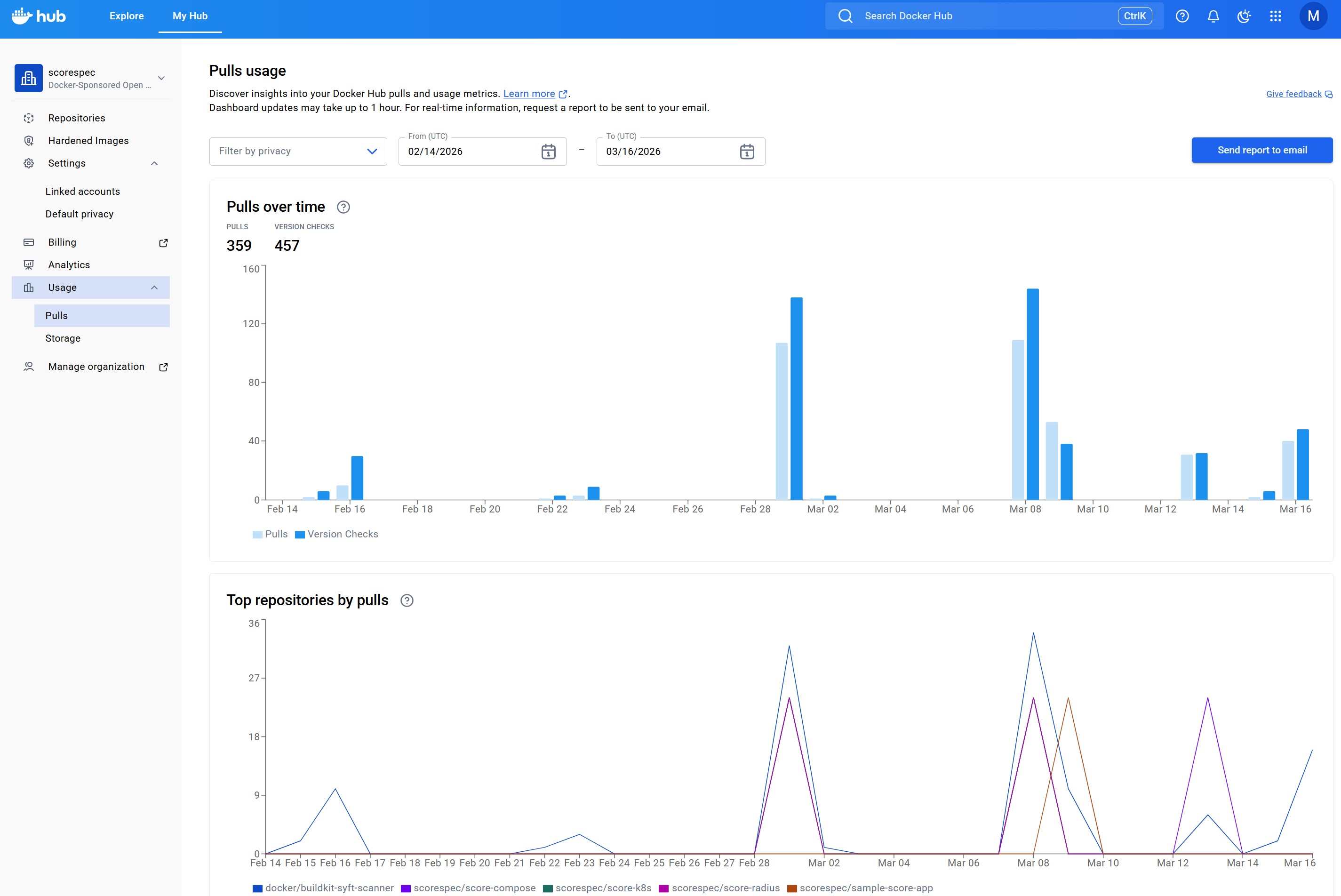Toggle the dark mode theme icon
Image resolution: width=1341 pixels, height=896 pixels.
click(1244, 16)
